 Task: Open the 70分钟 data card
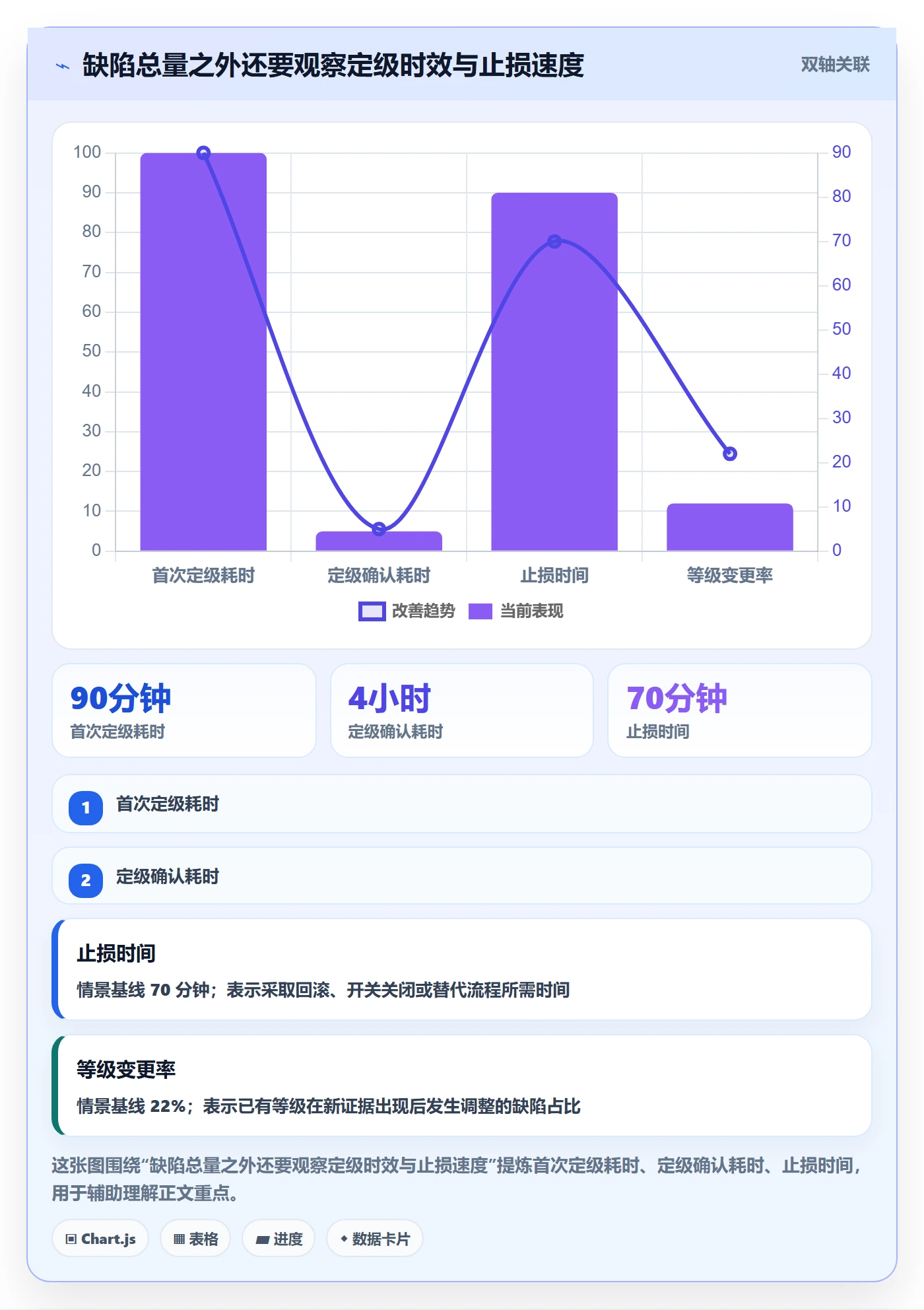tap(740, 710)
